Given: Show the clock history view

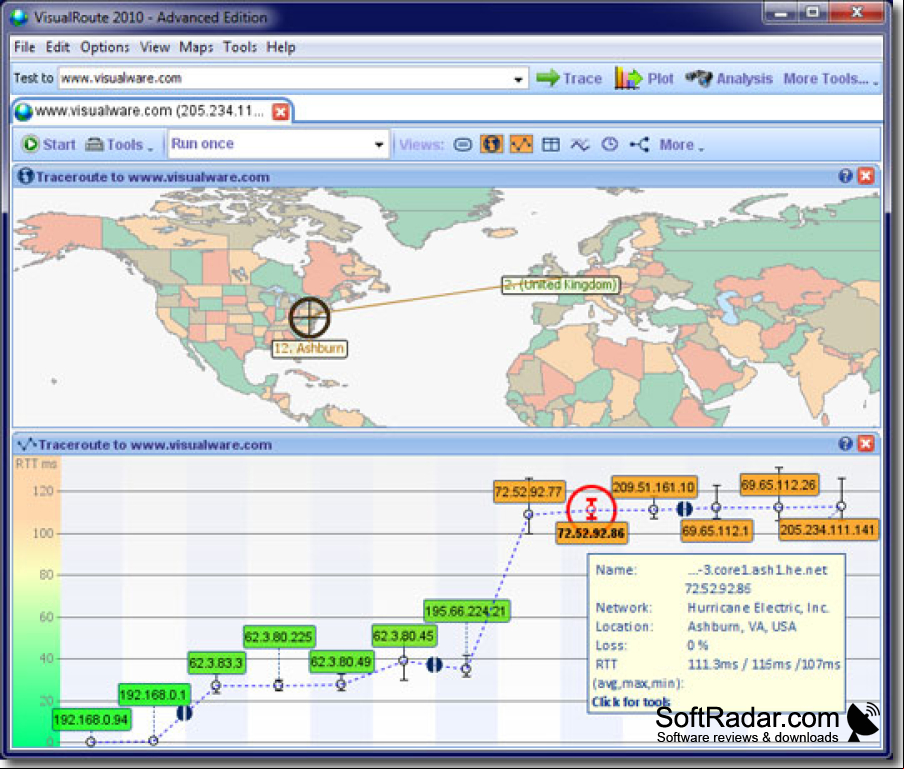Looking at the screenshot, I should 609,144.
